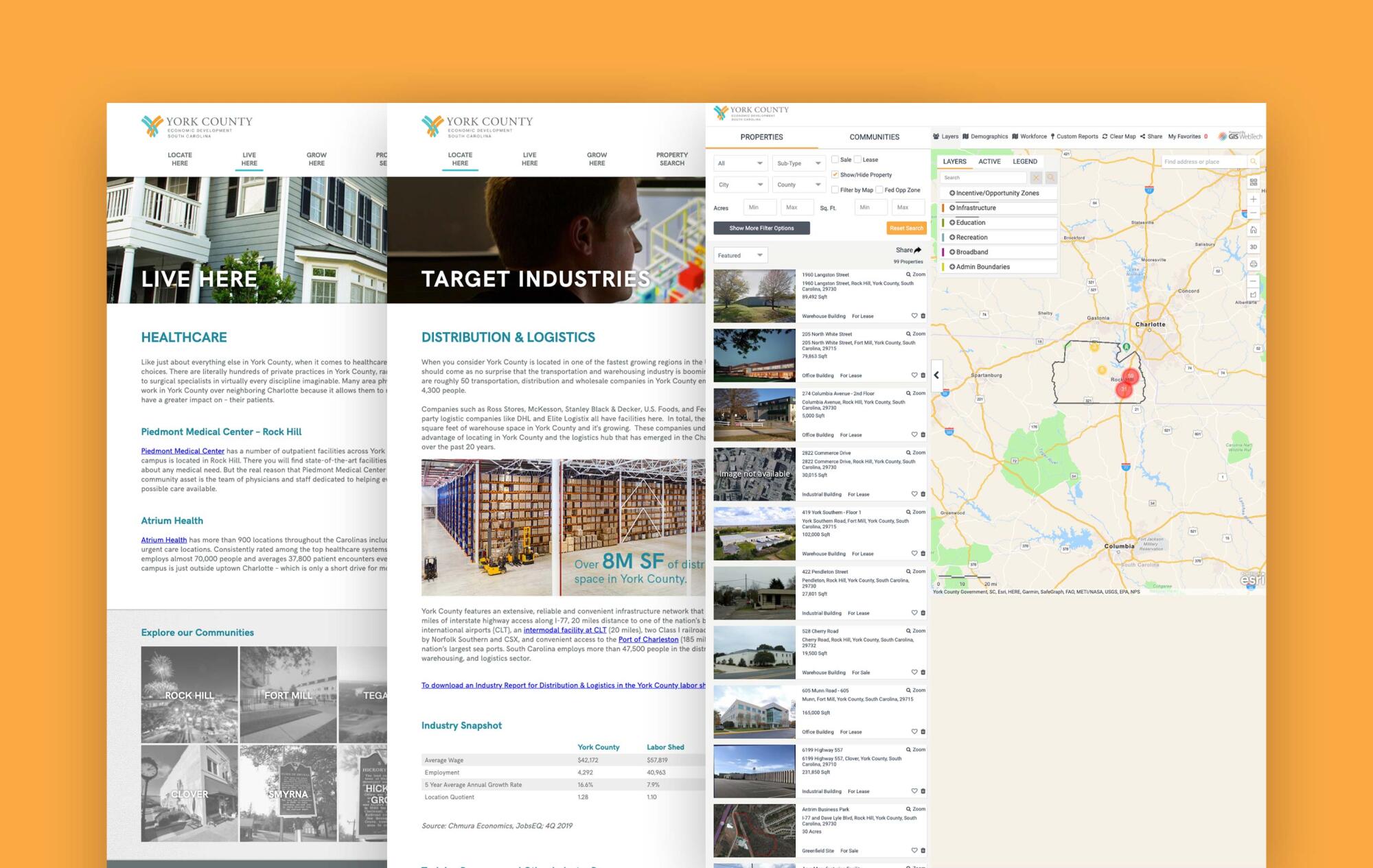The width and height of the screenshot is (1373, 868).
Task: Open the Sub-Type dropdown
Action: pos(798,163)
